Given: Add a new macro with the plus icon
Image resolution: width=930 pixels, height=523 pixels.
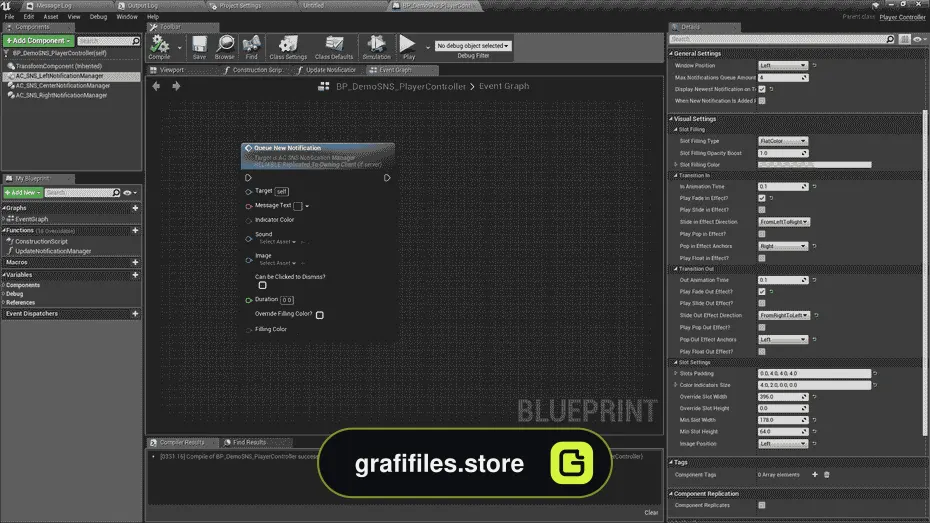Looking at the screenshot, I should (135, 262).
